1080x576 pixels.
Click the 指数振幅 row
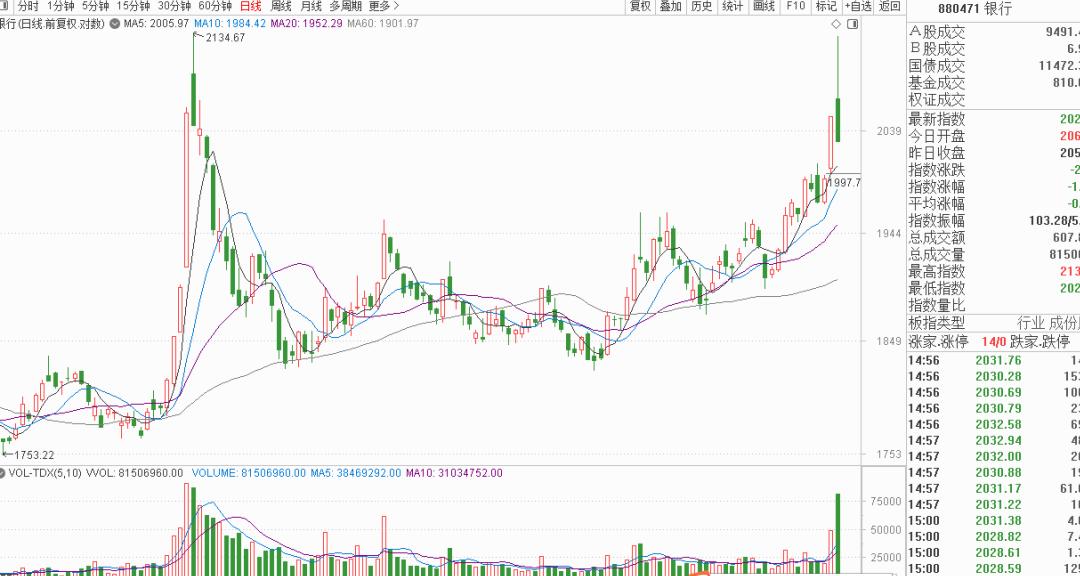coord(993,221)
